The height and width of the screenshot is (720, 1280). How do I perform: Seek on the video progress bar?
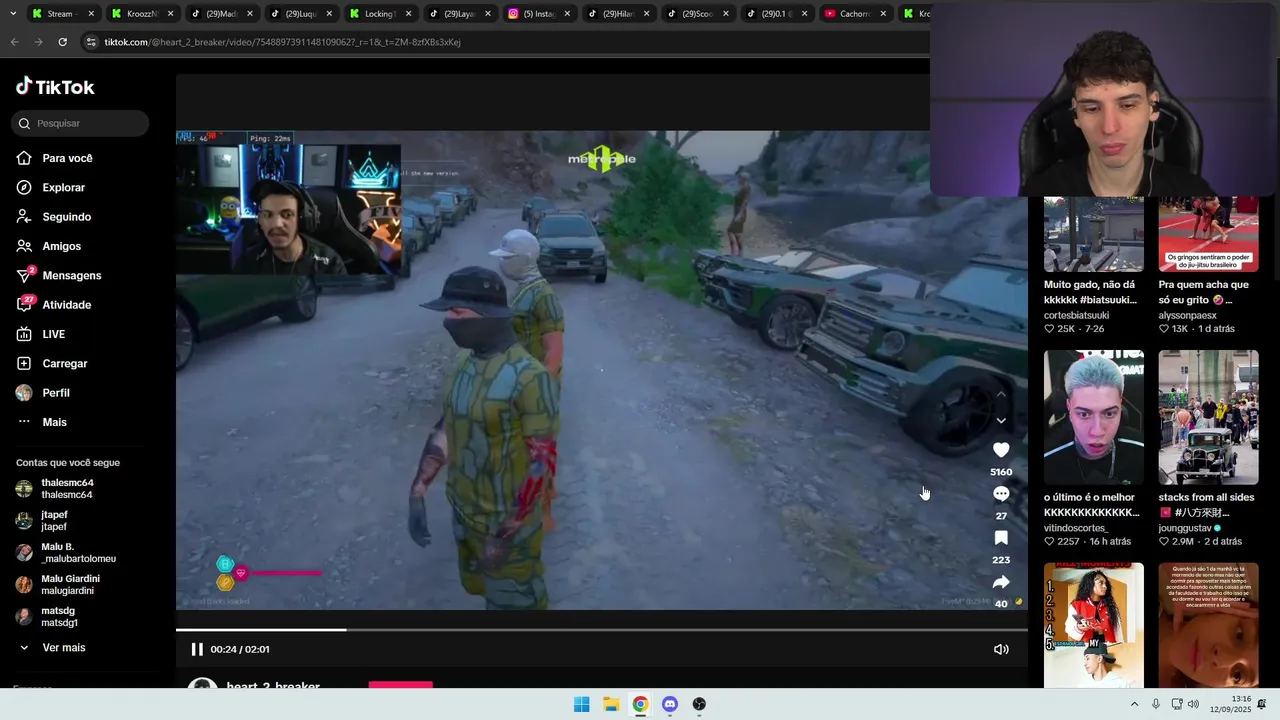pyautogui.click(x=602, y=630)
